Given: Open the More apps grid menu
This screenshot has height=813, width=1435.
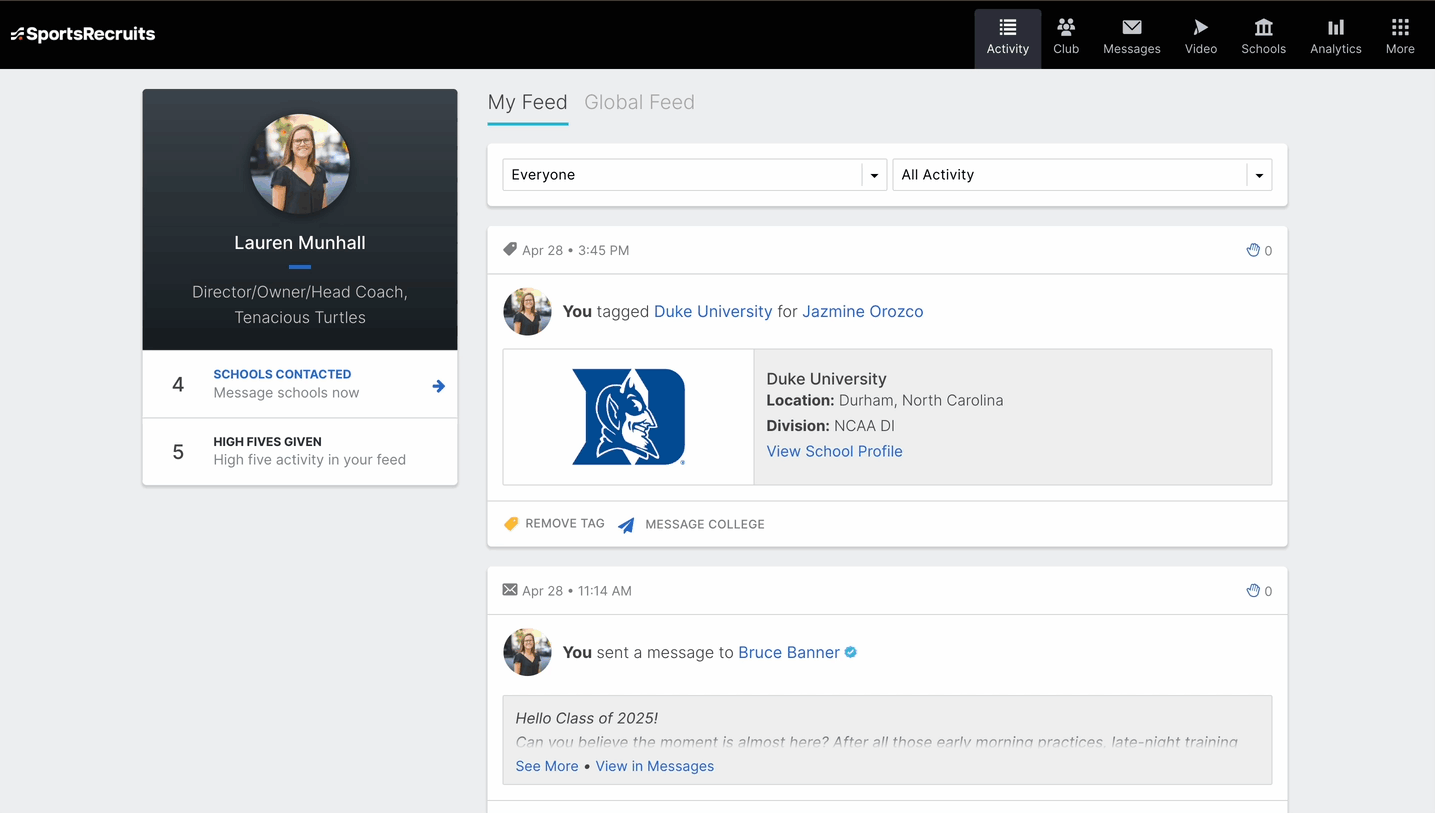Looking at the screenshot, I should click(1400, 38).
